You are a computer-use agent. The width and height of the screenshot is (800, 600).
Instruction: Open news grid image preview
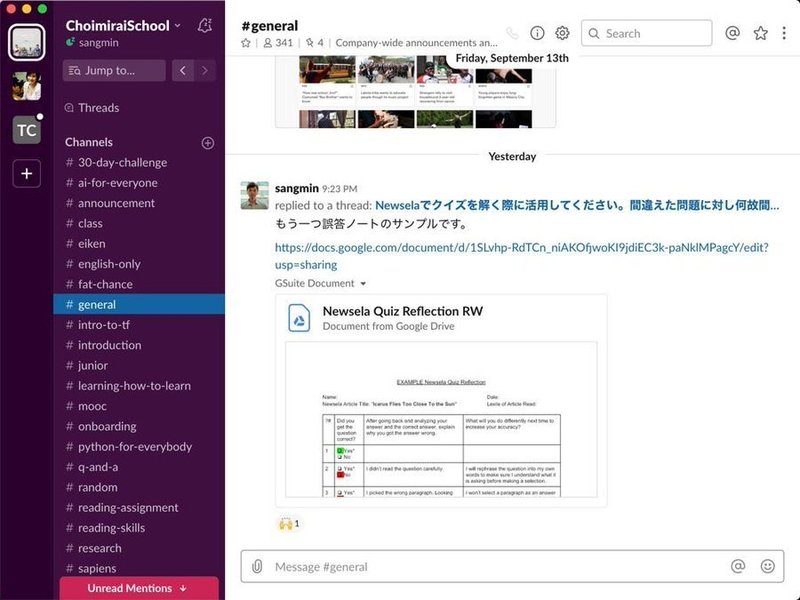click(415, 92)
